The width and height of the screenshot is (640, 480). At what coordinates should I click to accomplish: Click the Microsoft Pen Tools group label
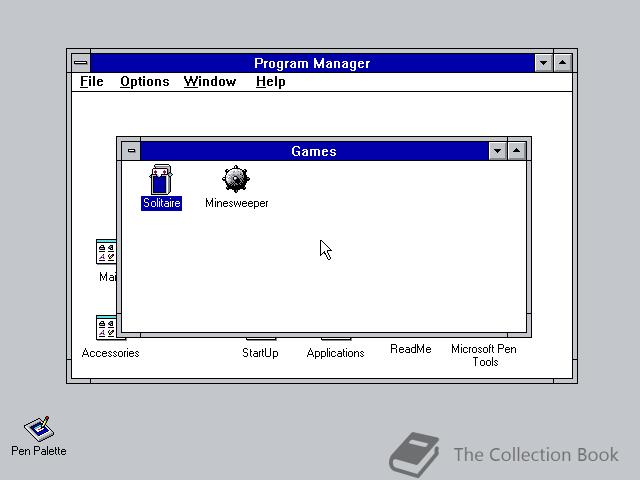pos(484,356)
